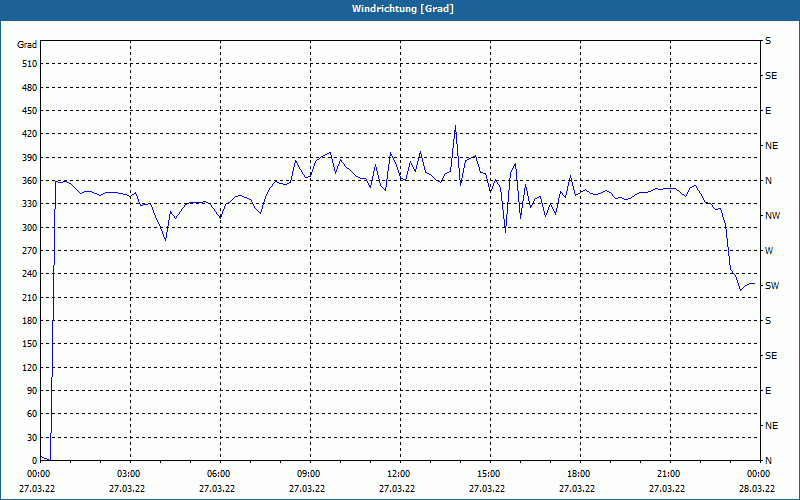Viewport: 800px width, 500px height.
Task: Click the 00:00 label above 28.03.22
Action: [x=759, y=474]
